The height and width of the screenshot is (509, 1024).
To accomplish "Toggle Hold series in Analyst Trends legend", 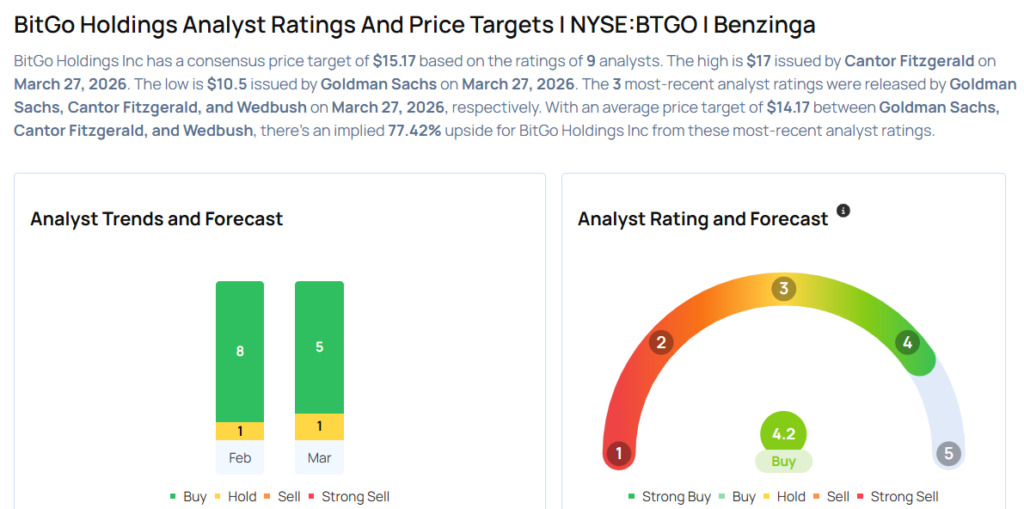I will click(234, 496).
